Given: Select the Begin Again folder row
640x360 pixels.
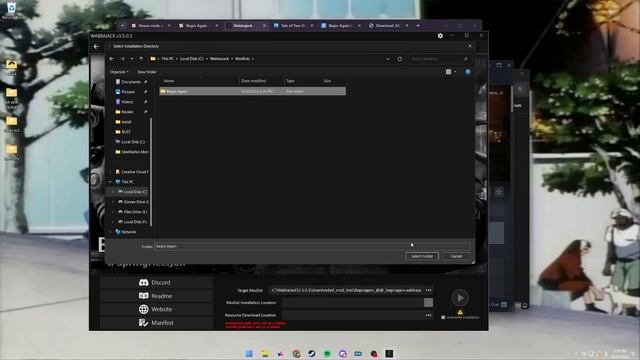Looking at the screenshot, I should [x=253, y=91].
